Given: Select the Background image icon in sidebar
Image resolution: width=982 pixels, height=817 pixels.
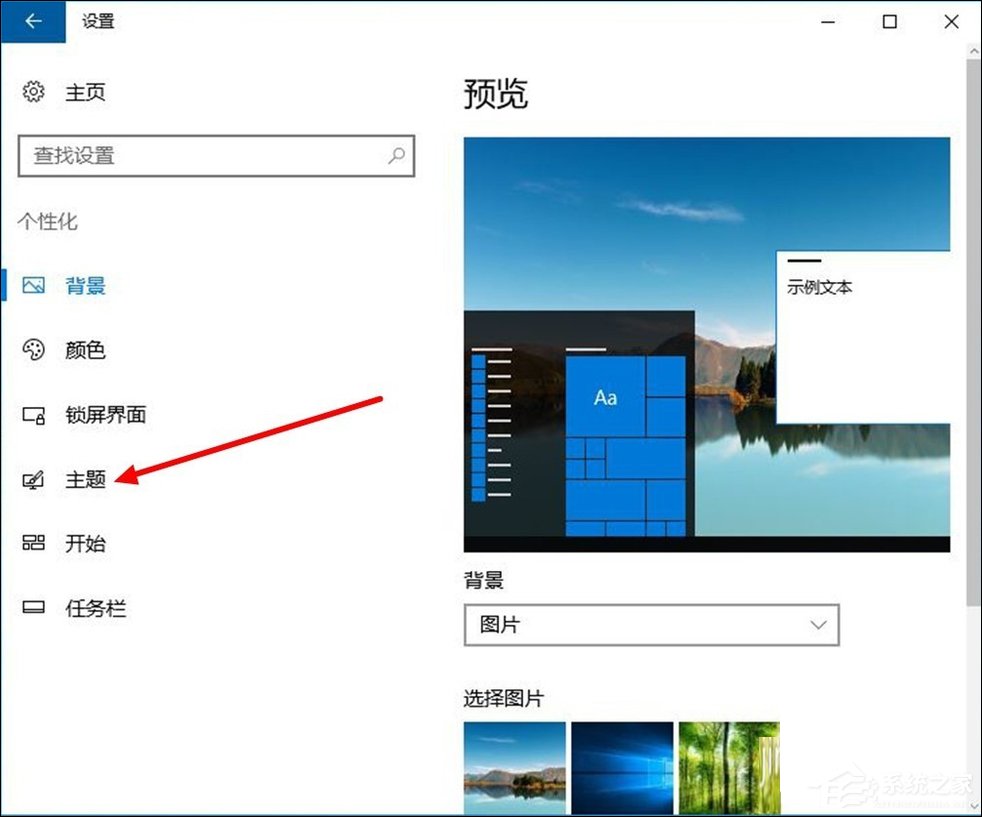Looking at the screenshot, I should point(35,286).
